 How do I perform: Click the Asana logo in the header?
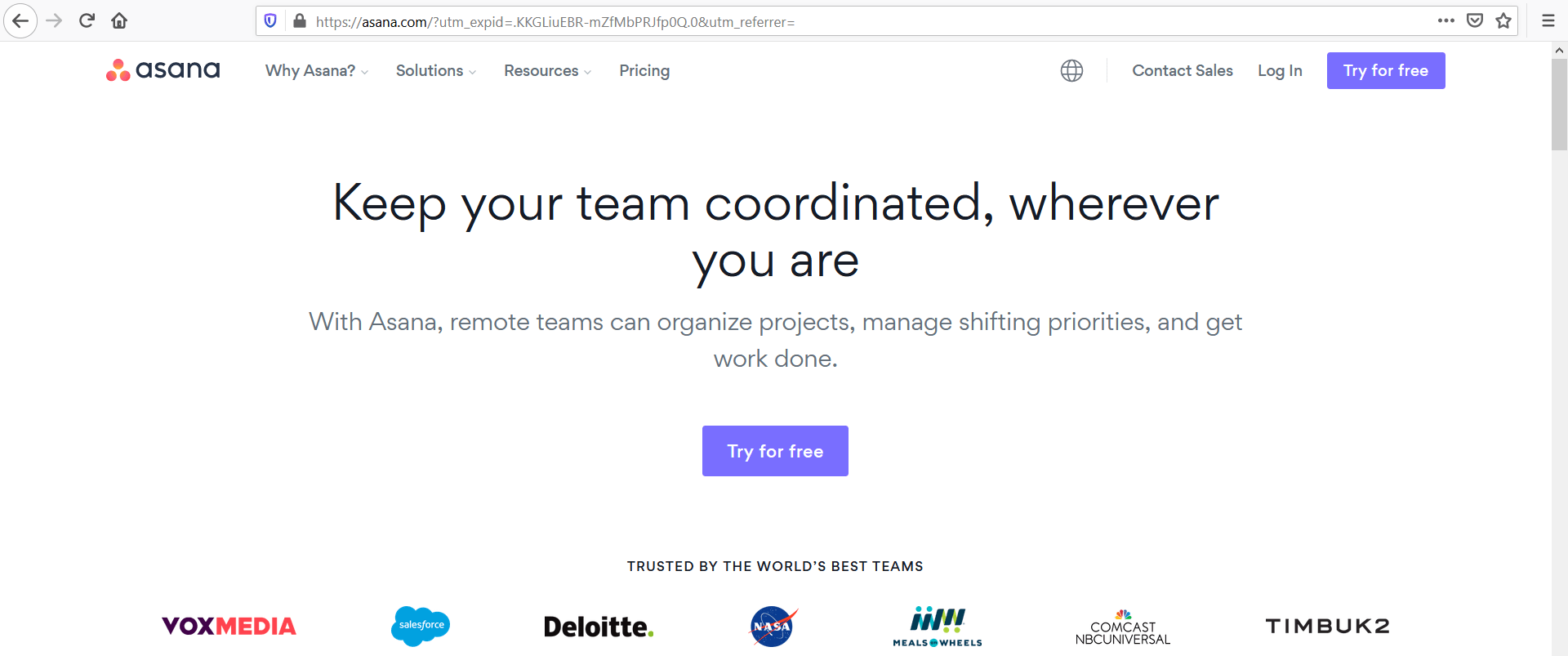pyautogui.click(x=163, y=70)
